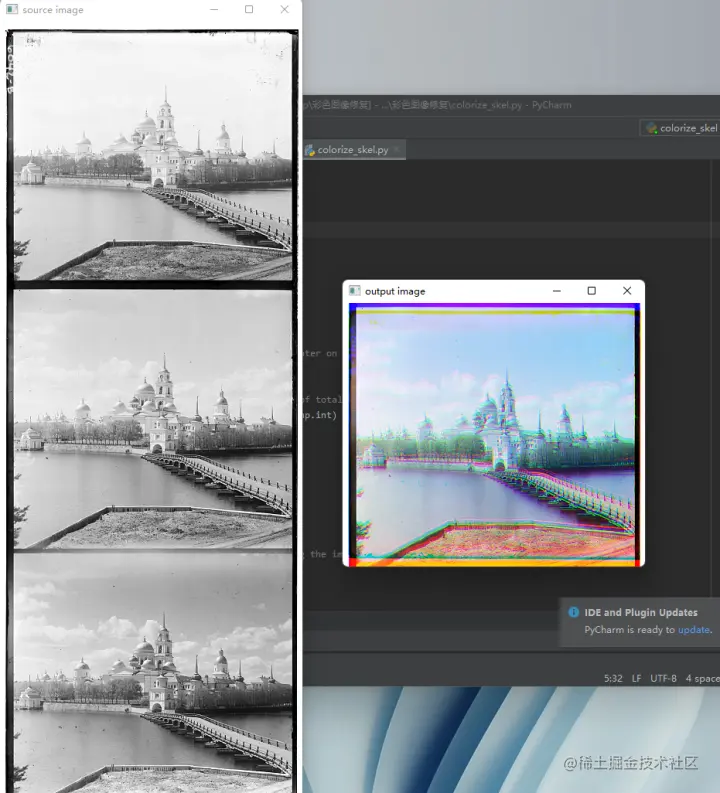Minimize the source image window

tap(214, 10)
